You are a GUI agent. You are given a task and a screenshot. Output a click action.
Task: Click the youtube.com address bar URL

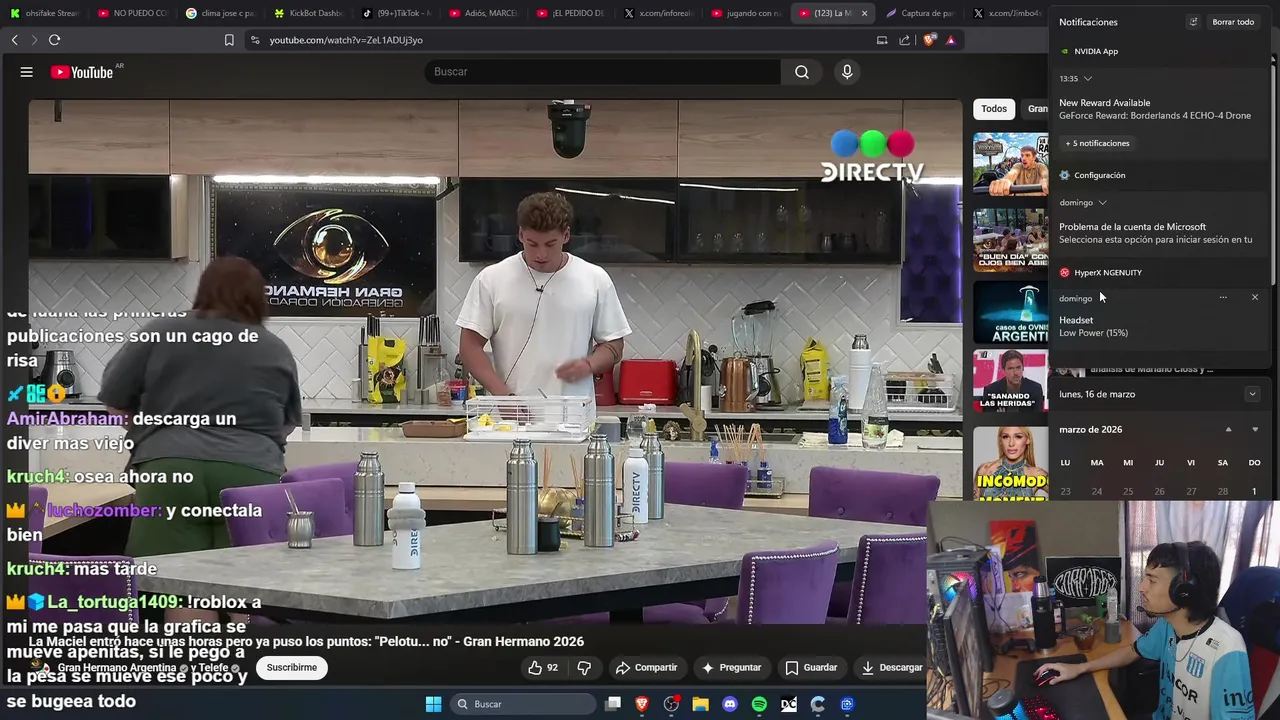(x=346, y=40)
